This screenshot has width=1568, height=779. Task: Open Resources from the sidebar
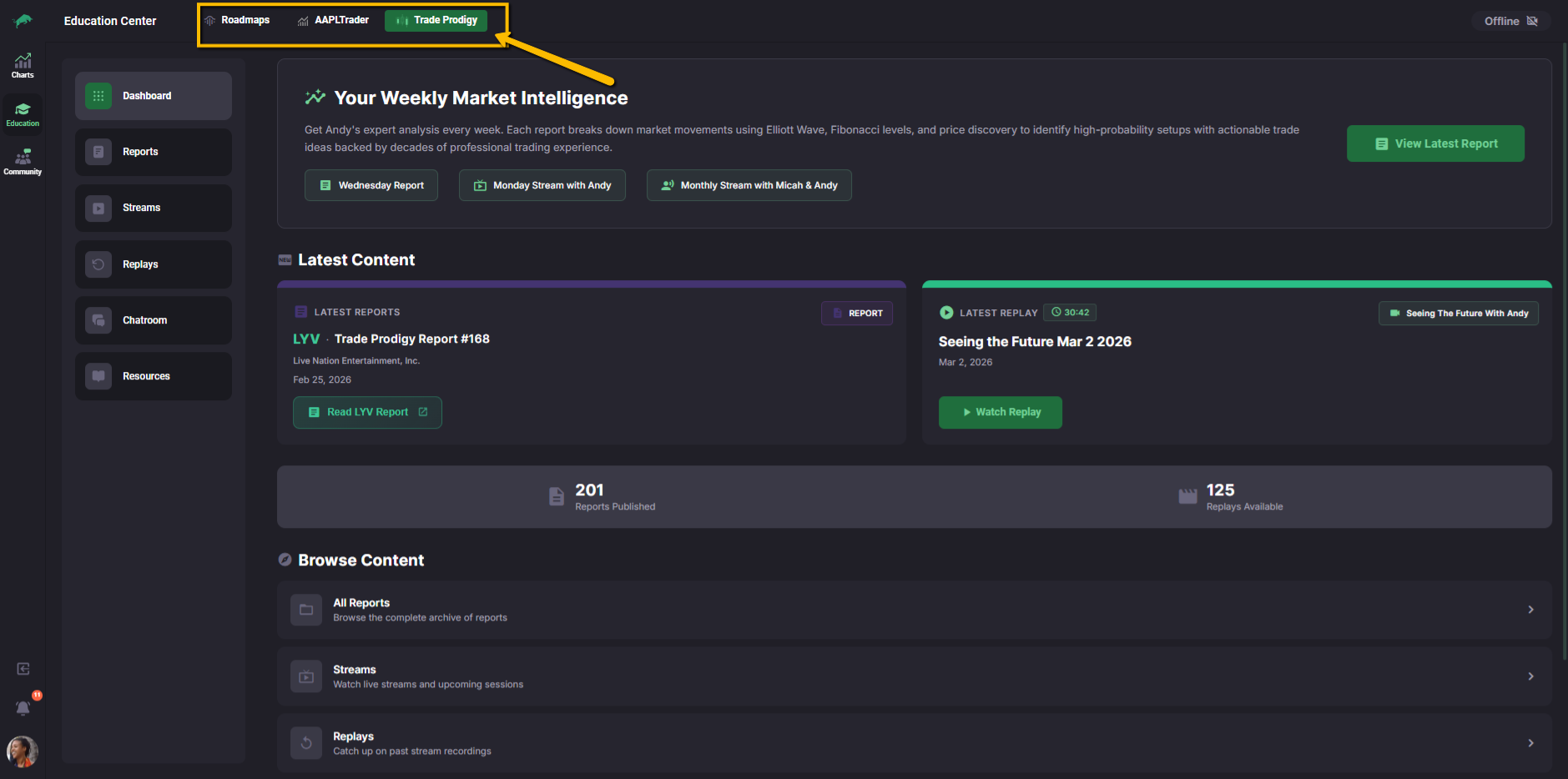click(x=154, y=376)
